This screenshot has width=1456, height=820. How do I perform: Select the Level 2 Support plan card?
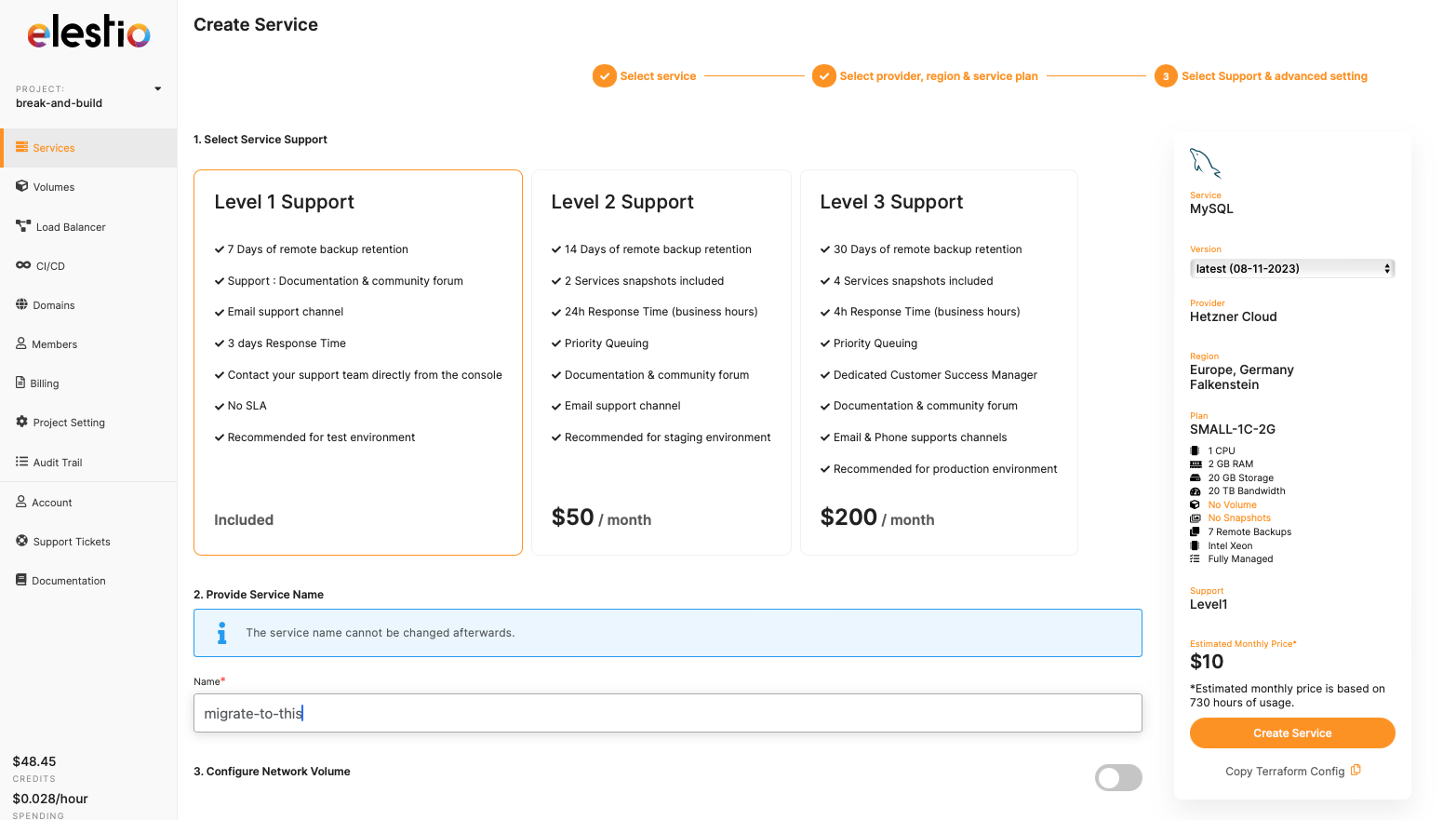coord(661,362)
